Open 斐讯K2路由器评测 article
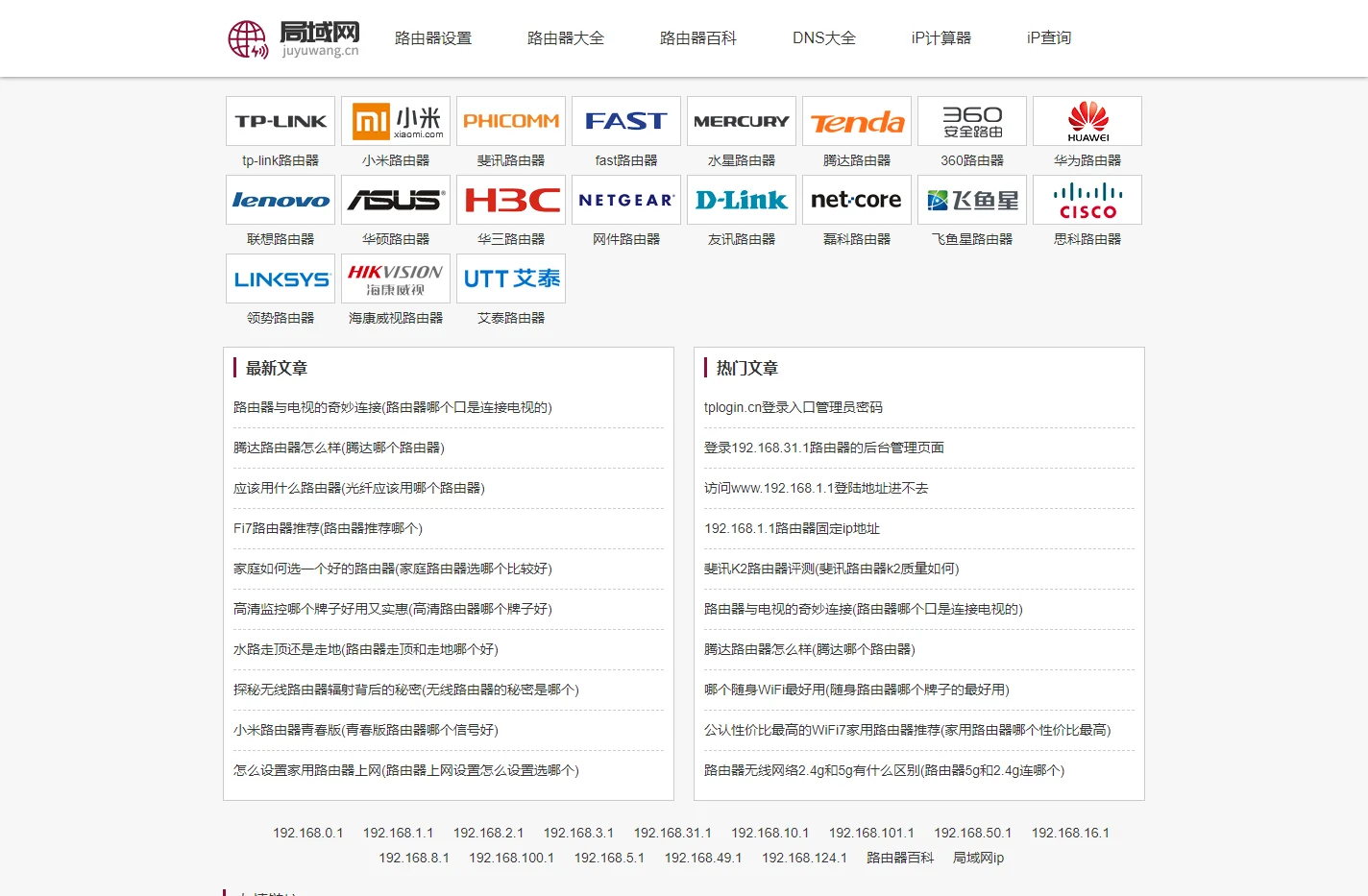1368x896 pixels. click(x=832, y=569)
